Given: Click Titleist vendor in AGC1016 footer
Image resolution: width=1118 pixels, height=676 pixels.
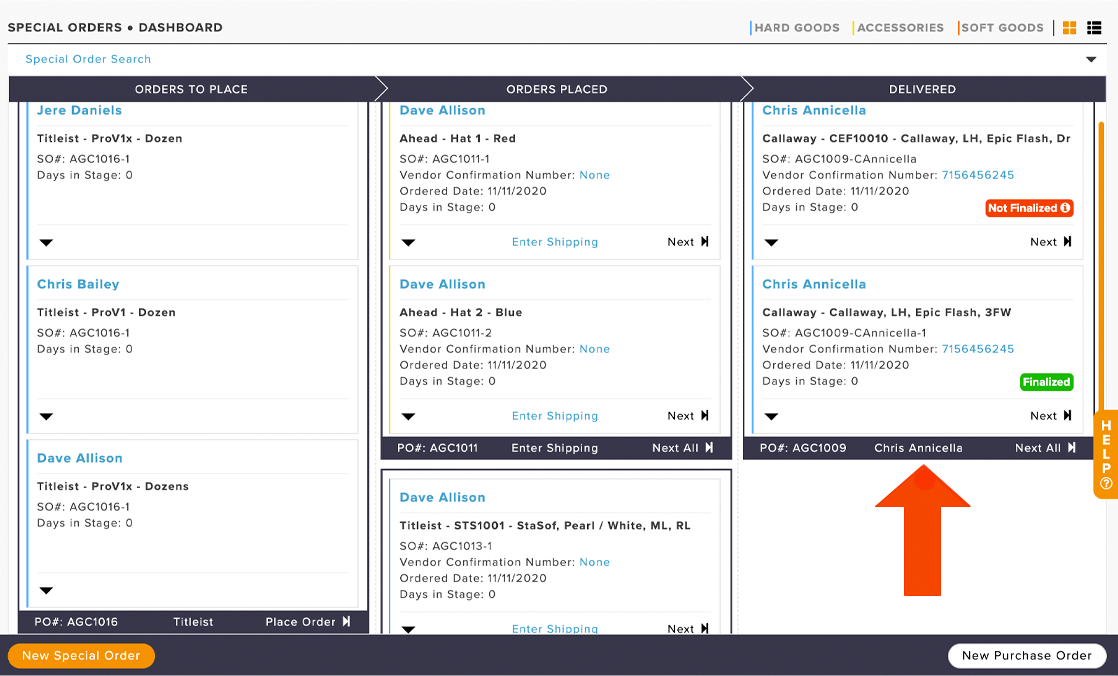Looking at the screenshot, I should tap(193, 623).
